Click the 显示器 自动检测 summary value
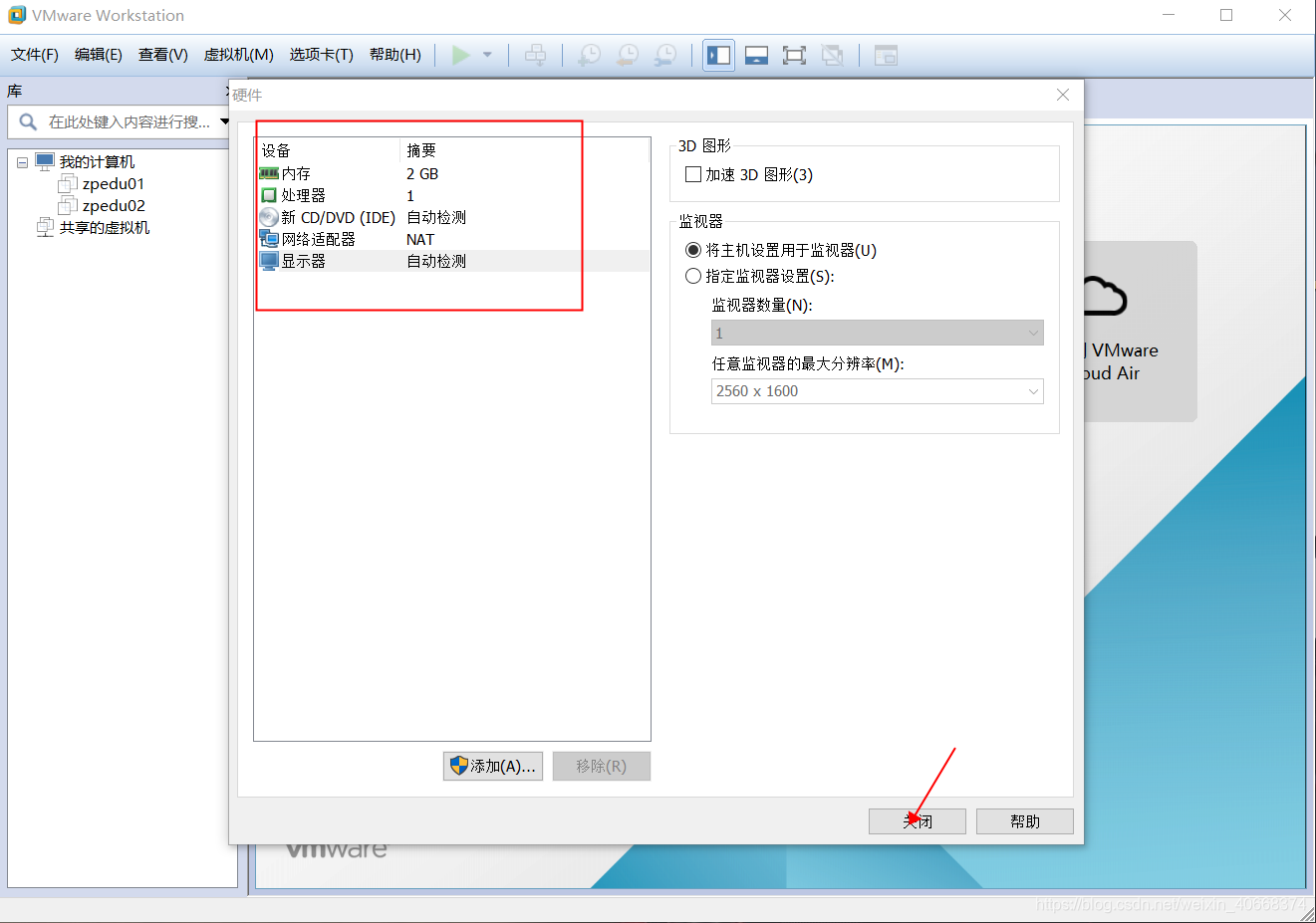 (x=436, y=261)
